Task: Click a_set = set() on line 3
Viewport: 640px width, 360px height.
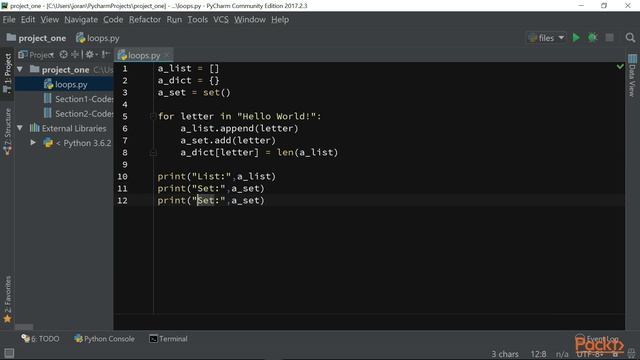Action: (x=194, y=93)
